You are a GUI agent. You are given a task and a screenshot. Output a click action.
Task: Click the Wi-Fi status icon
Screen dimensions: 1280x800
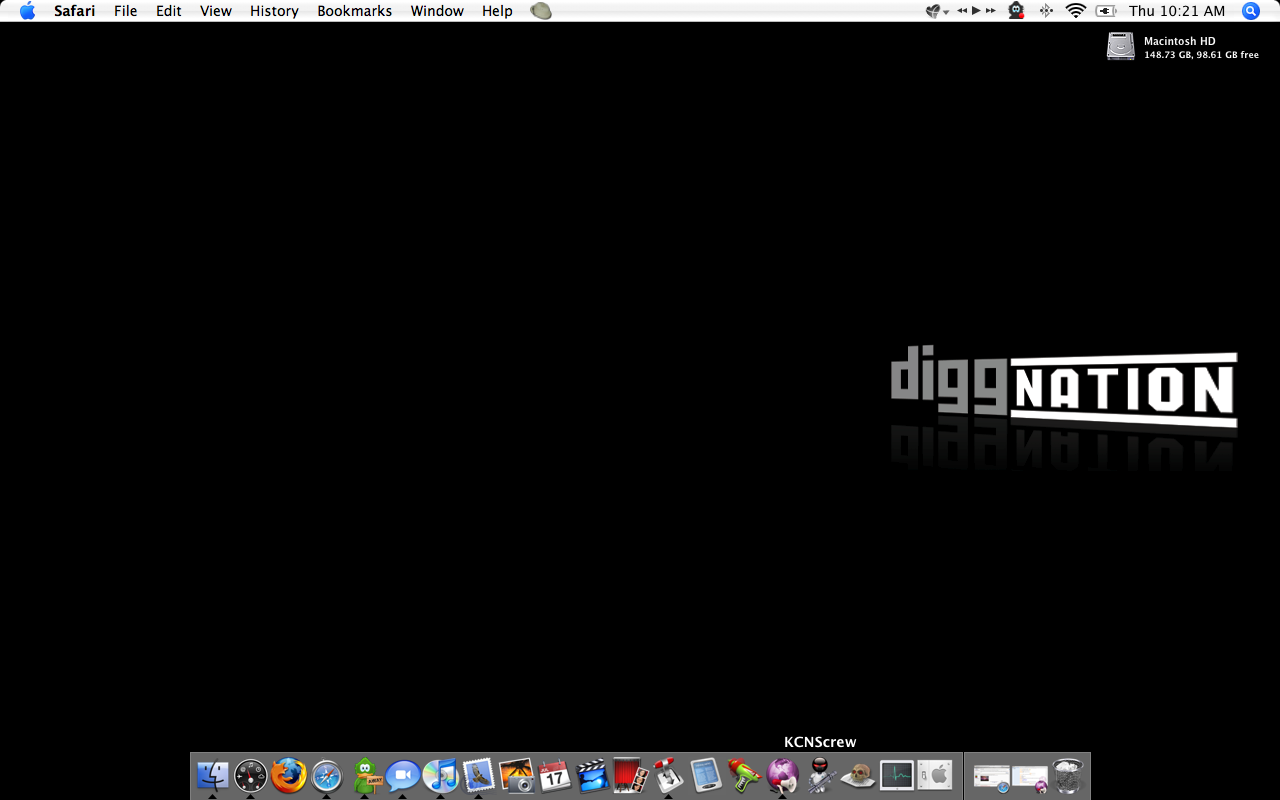pyautogui.click(x=1076, y=11)
